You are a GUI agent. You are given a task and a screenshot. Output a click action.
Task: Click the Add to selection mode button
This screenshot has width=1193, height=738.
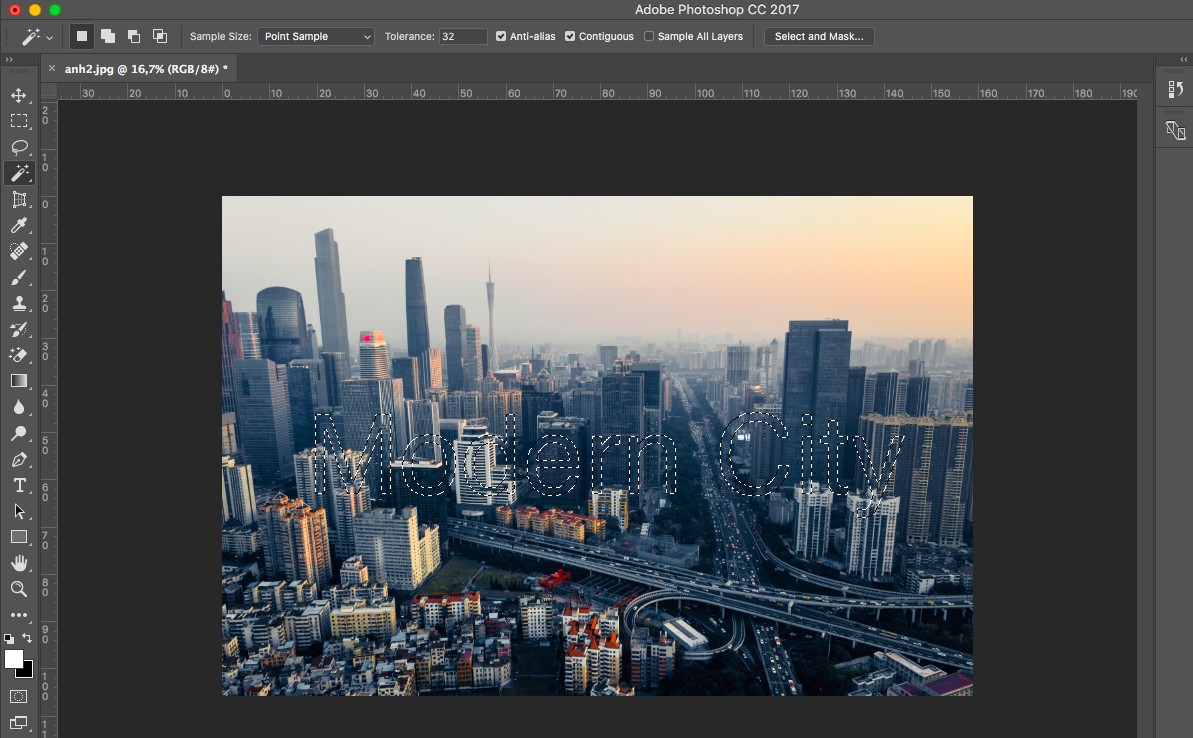pyautogui.click(x=107, y=35)
